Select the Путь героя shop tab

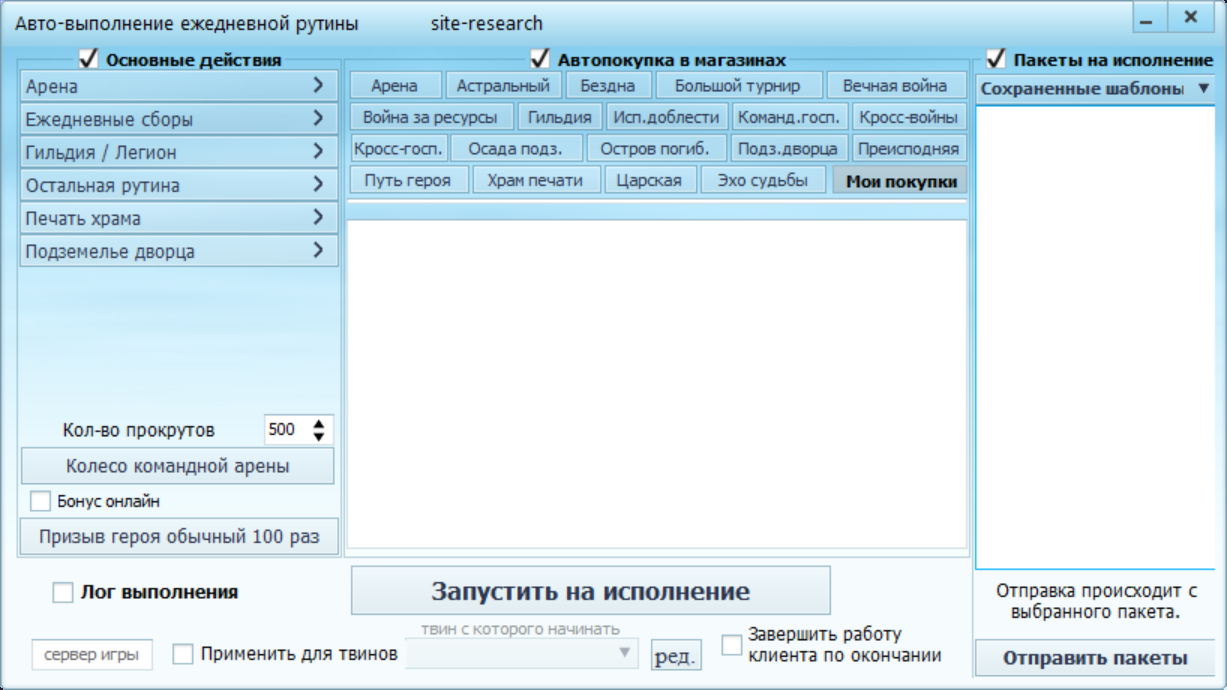[407, 180]
